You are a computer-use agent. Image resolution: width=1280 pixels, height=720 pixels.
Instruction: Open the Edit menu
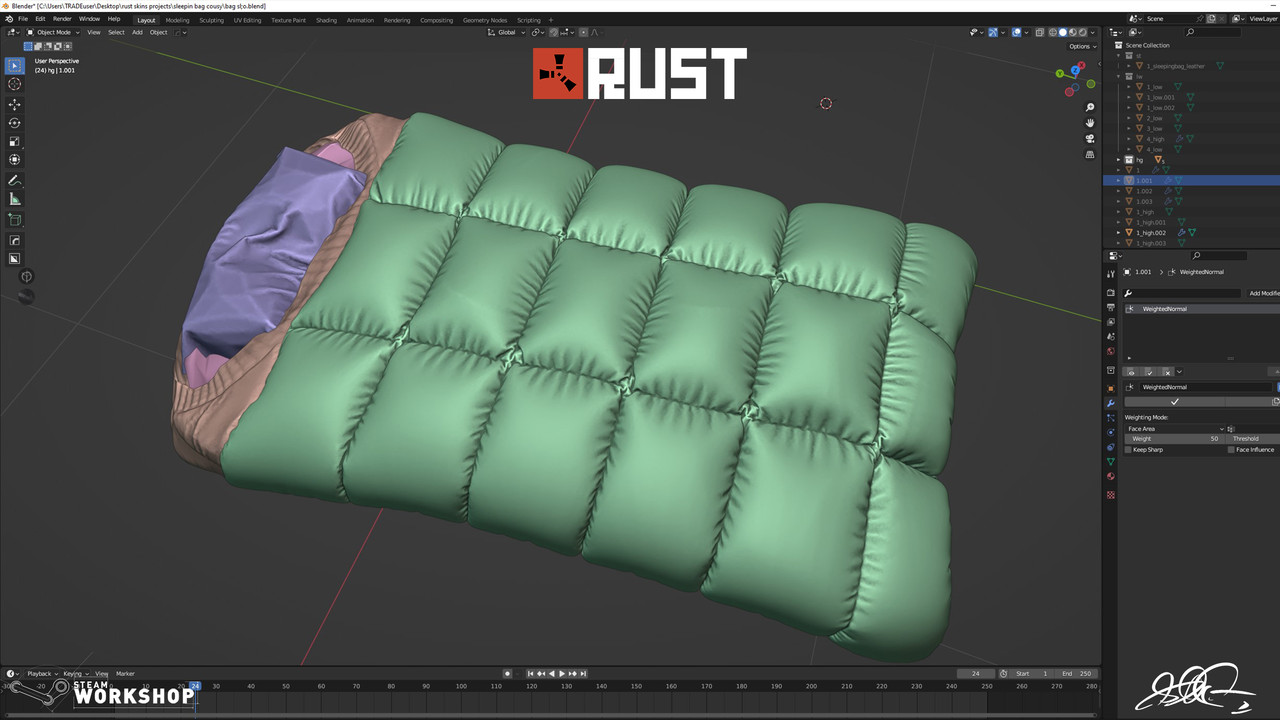coord(40,19)
